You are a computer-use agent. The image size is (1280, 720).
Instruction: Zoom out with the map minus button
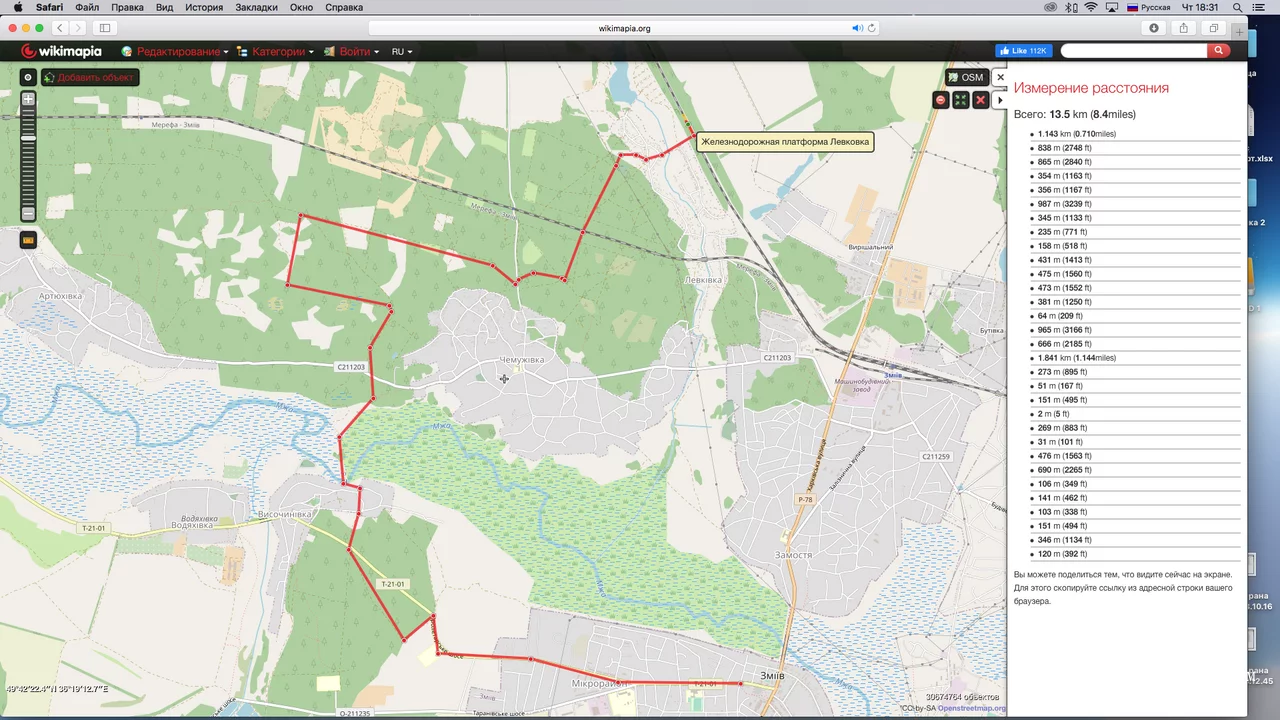(x=28, y=214)
